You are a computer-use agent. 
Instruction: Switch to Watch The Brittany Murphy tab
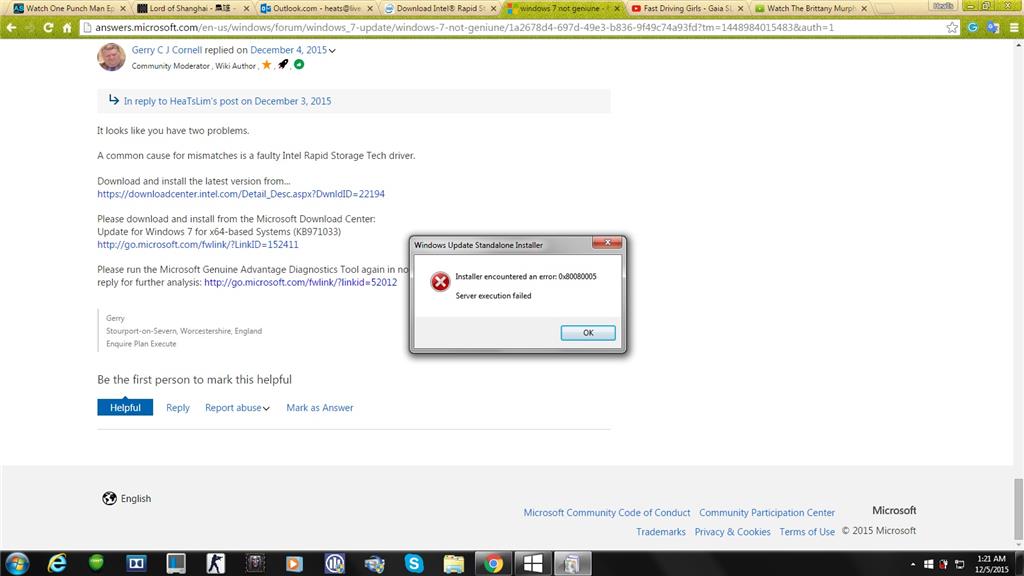click(810, 8)
